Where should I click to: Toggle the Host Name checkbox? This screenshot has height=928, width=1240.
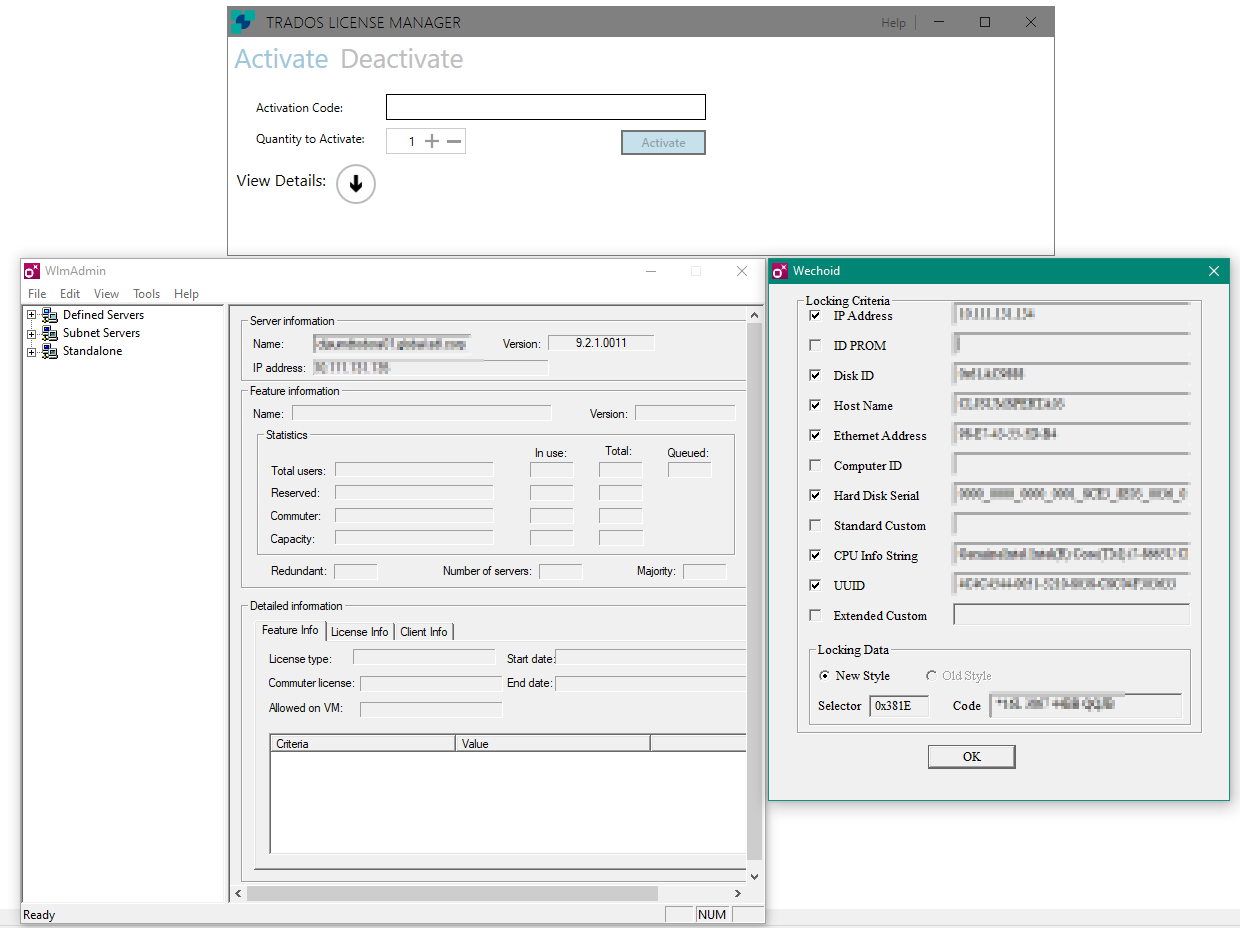point(816,406)
